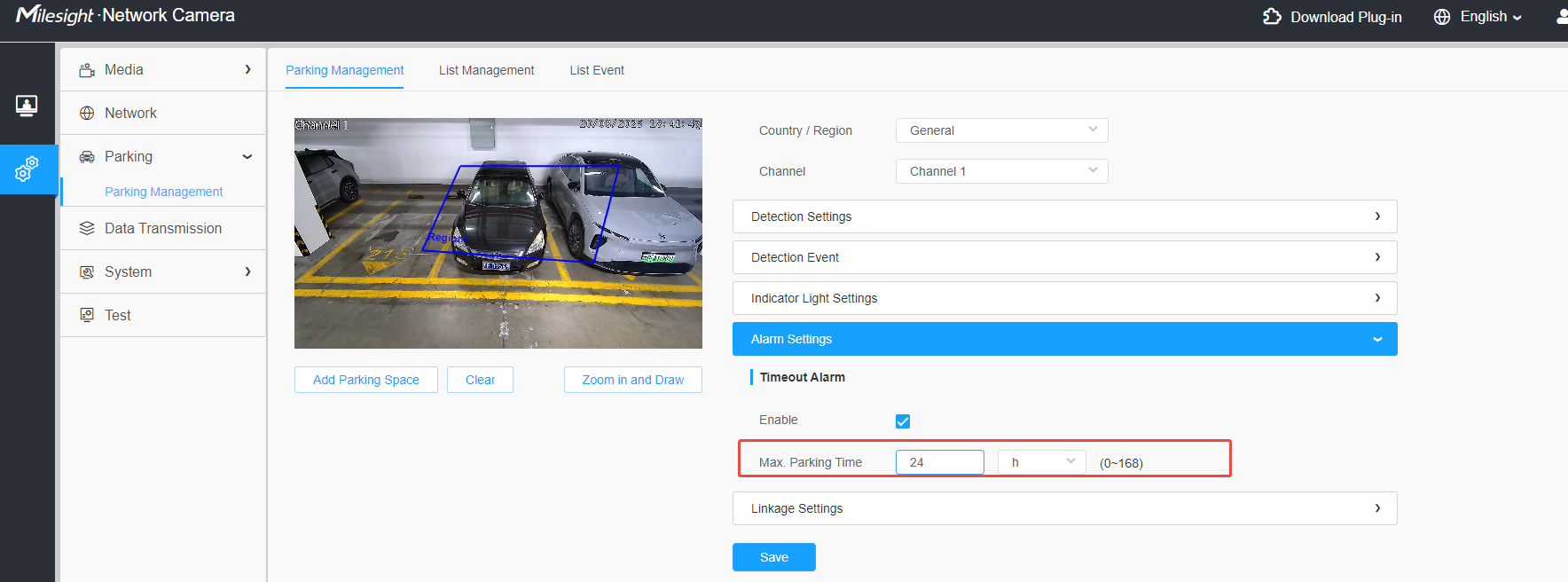Select the settings gears sidebar icon

click(27, 169)
